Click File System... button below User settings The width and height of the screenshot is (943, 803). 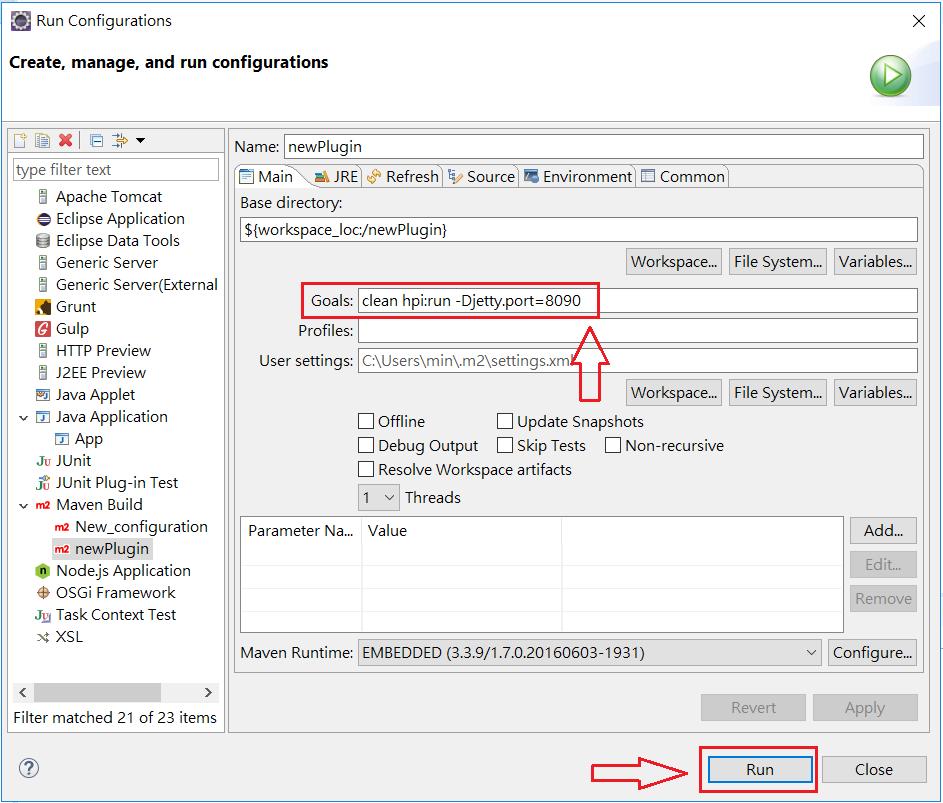[778, 392]
